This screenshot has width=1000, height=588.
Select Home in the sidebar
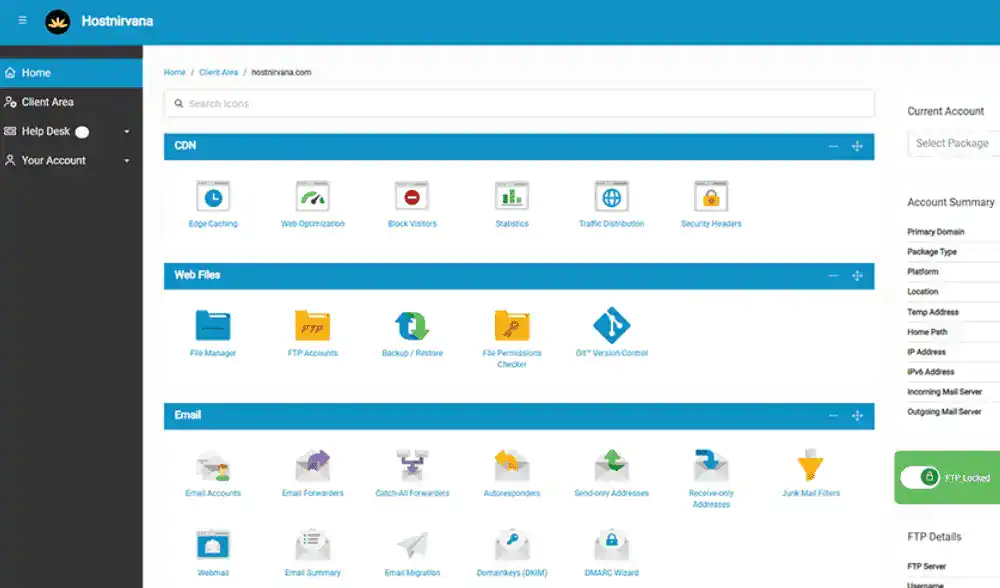click(36, 73)
